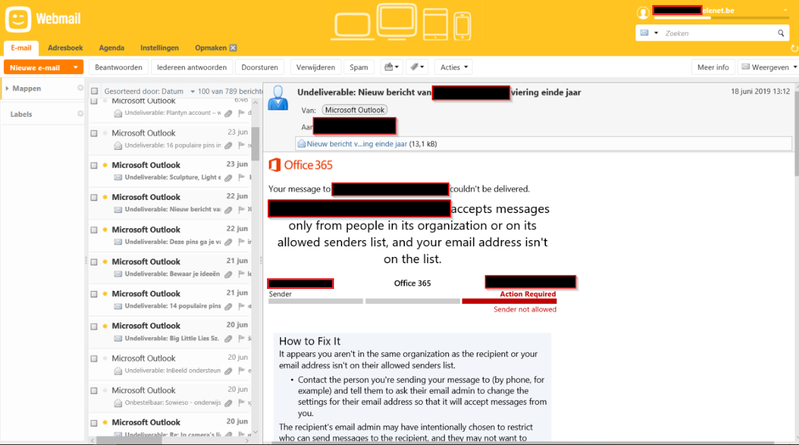Click in the Zoeken search field
The height and width of the screenshot is (445, 799).
(718, 33)
